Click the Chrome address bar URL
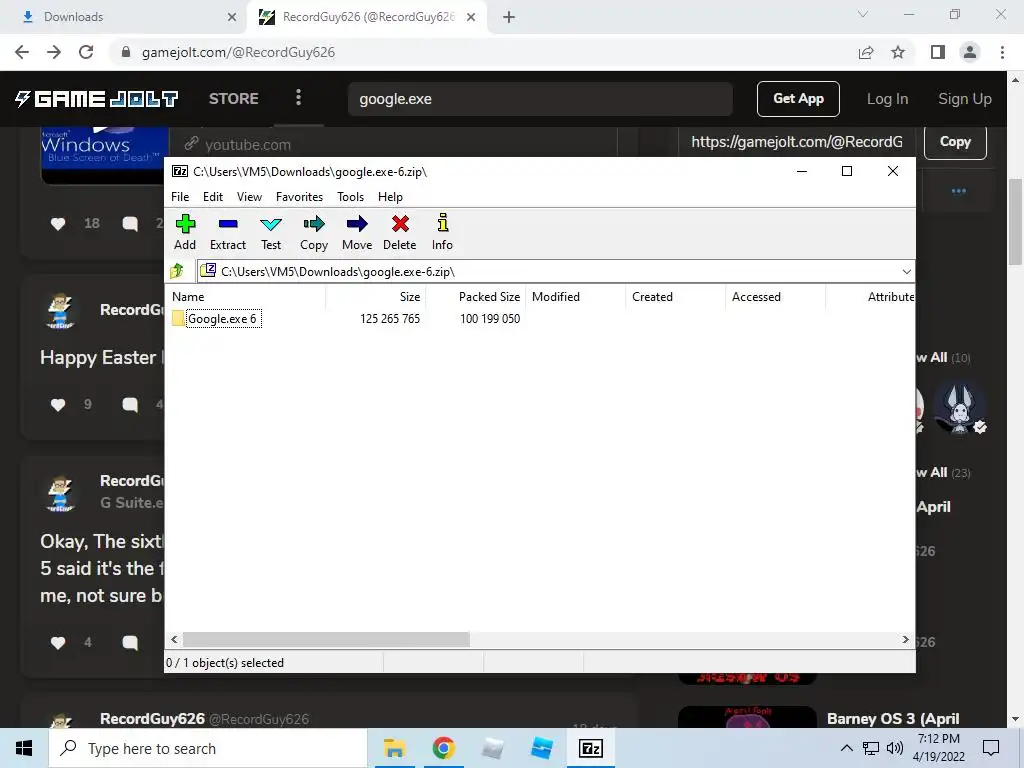The image size is (1024, 768). [238, 52]
